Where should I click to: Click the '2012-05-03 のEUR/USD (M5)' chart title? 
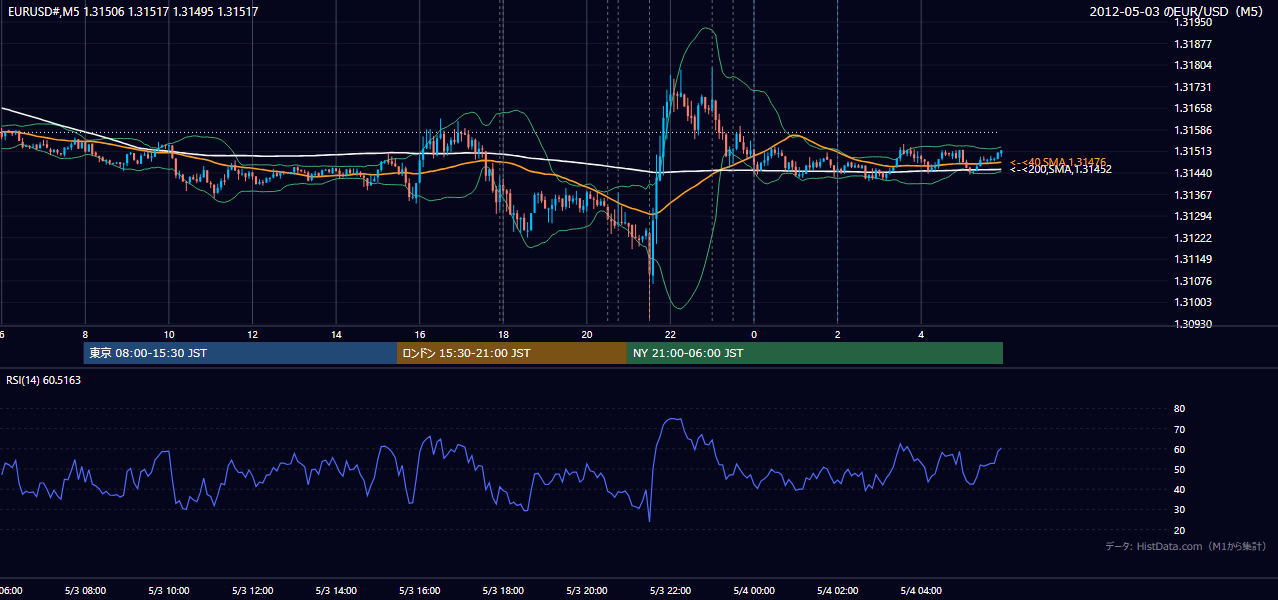point(1177,11)
